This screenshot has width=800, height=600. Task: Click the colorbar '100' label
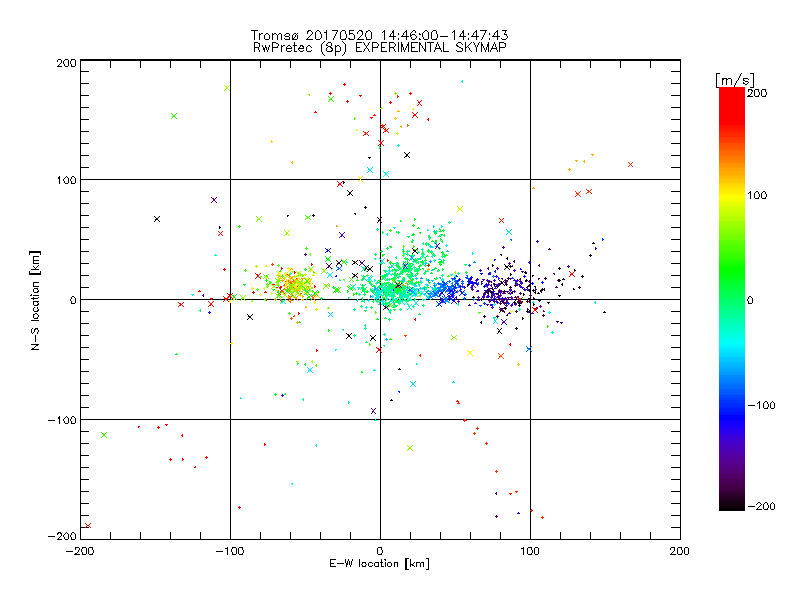(757, 195)
